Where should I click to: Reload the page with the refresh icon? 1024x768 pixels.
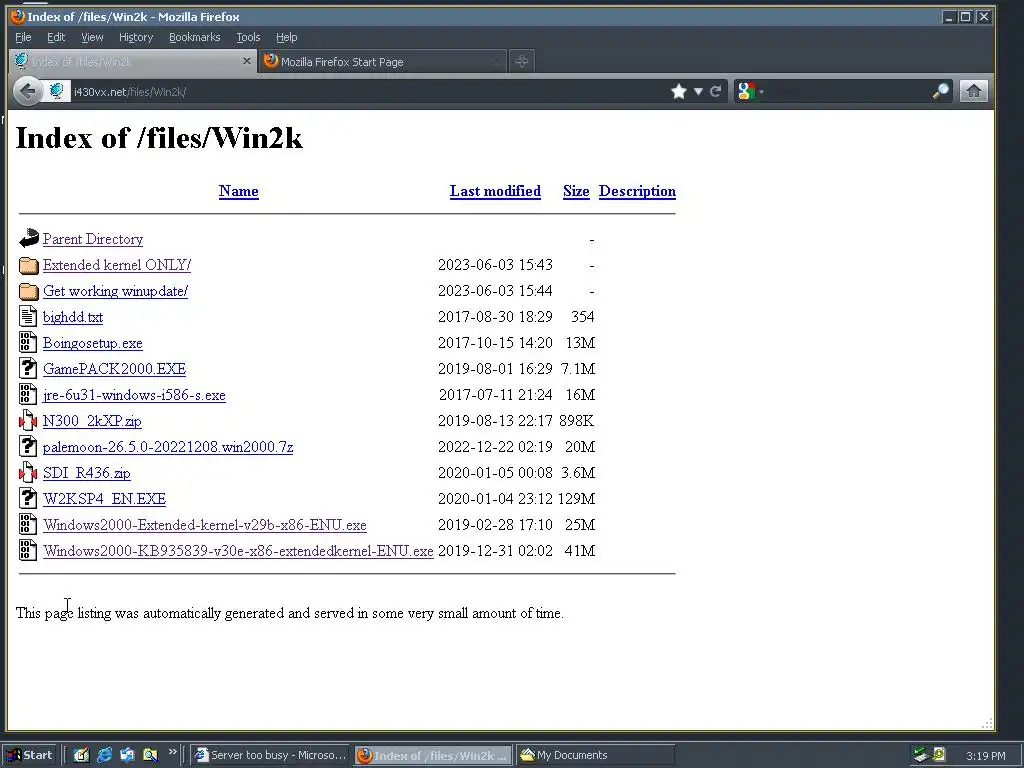716,91
